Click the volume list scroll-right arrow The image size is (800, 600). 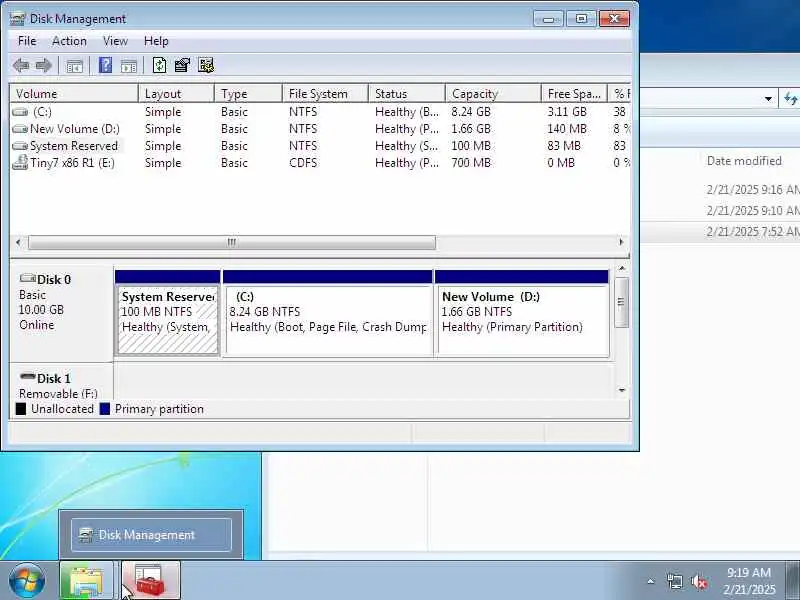coord(621,242)
